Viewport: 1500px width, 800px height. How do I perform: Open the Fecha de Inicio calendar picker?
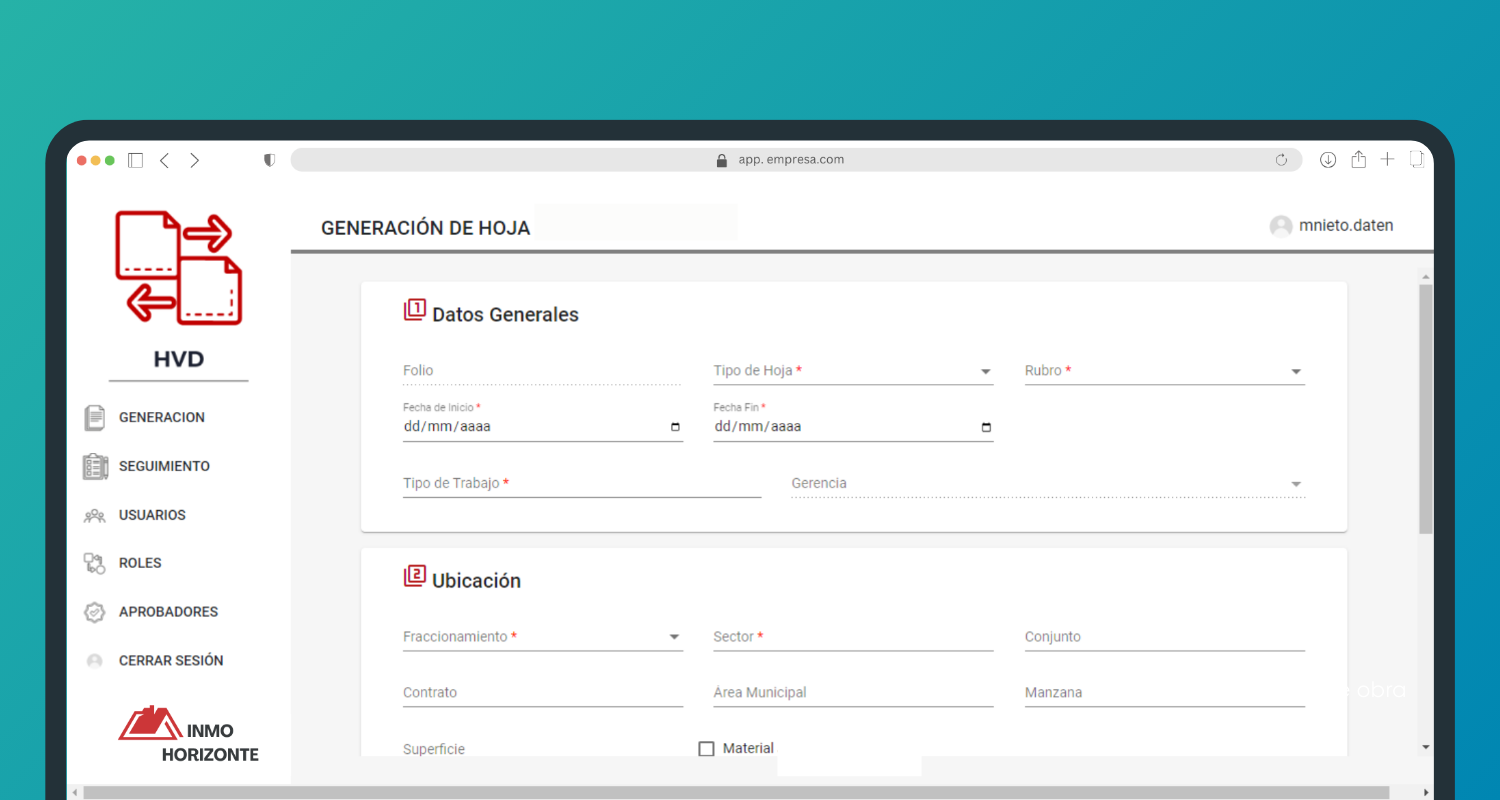click(675, 427)
